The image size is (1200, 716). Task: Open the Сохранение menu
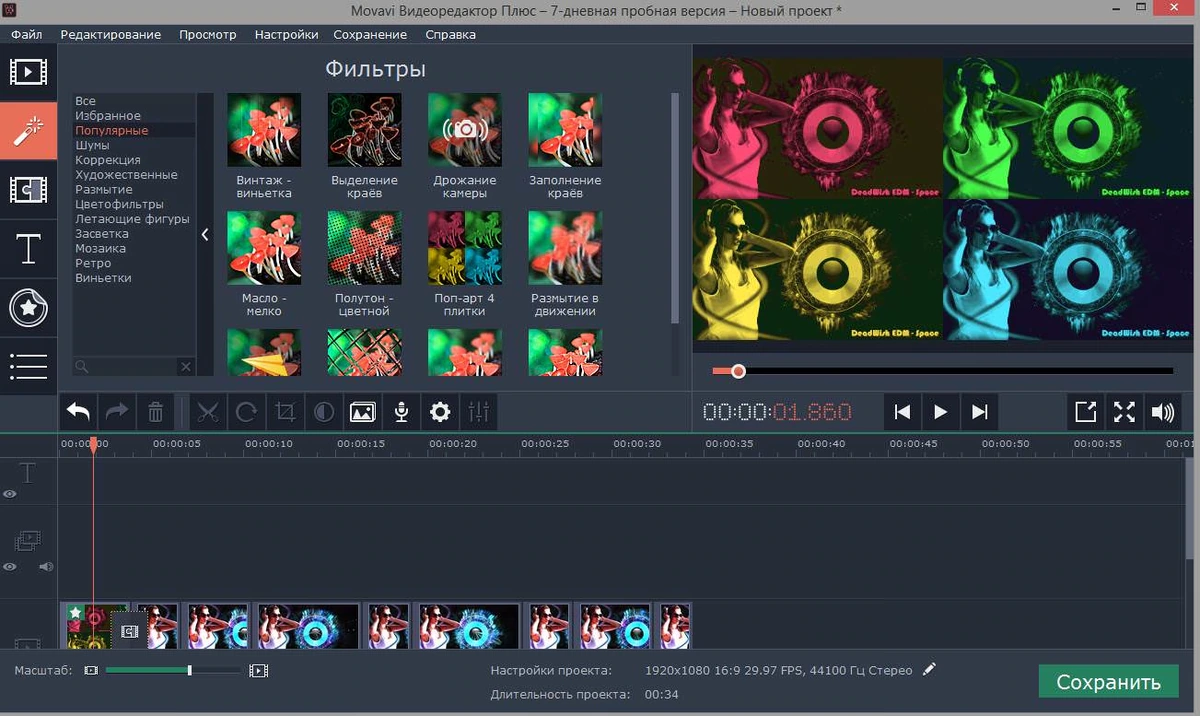pos(371,34)
